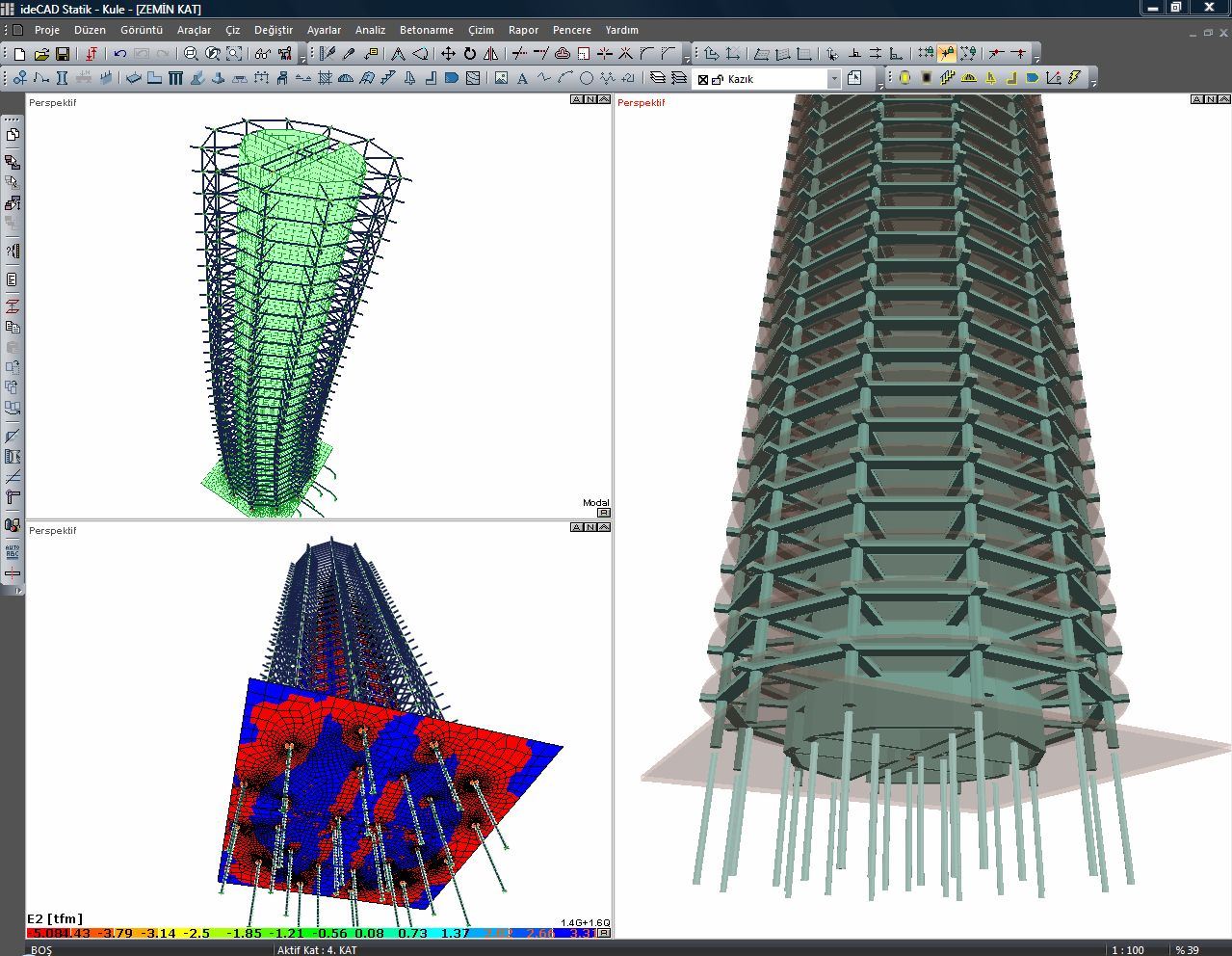Expand the left vertical toolbar options arrow
1232x956 pixels.
pos(20,592)
